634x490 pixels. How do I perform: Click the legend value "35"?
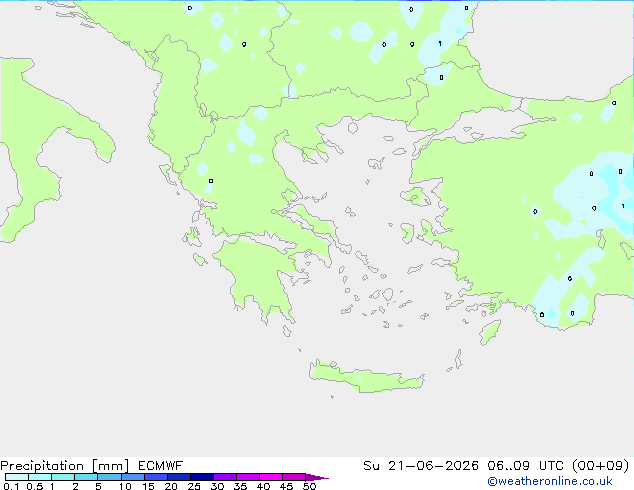click(240, 486)
